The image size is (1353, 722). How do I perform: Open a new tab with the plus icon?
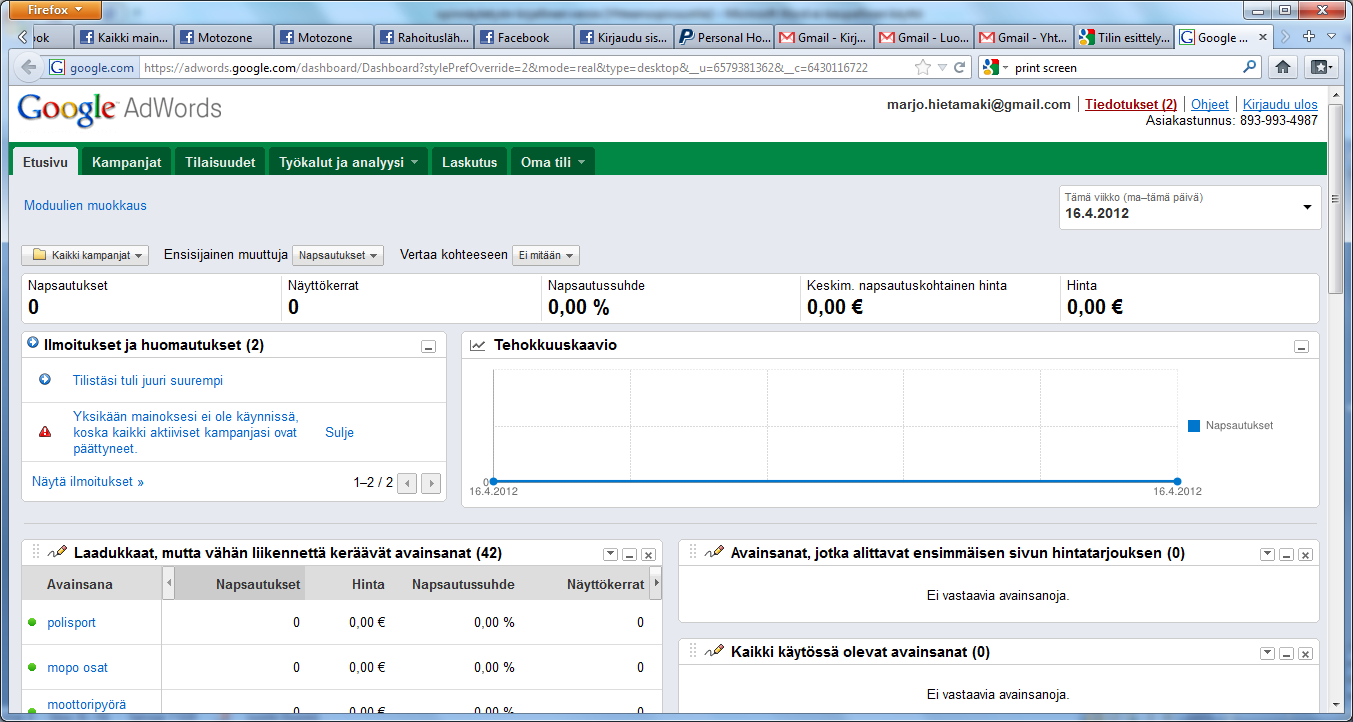click(x=1309, y=36)
